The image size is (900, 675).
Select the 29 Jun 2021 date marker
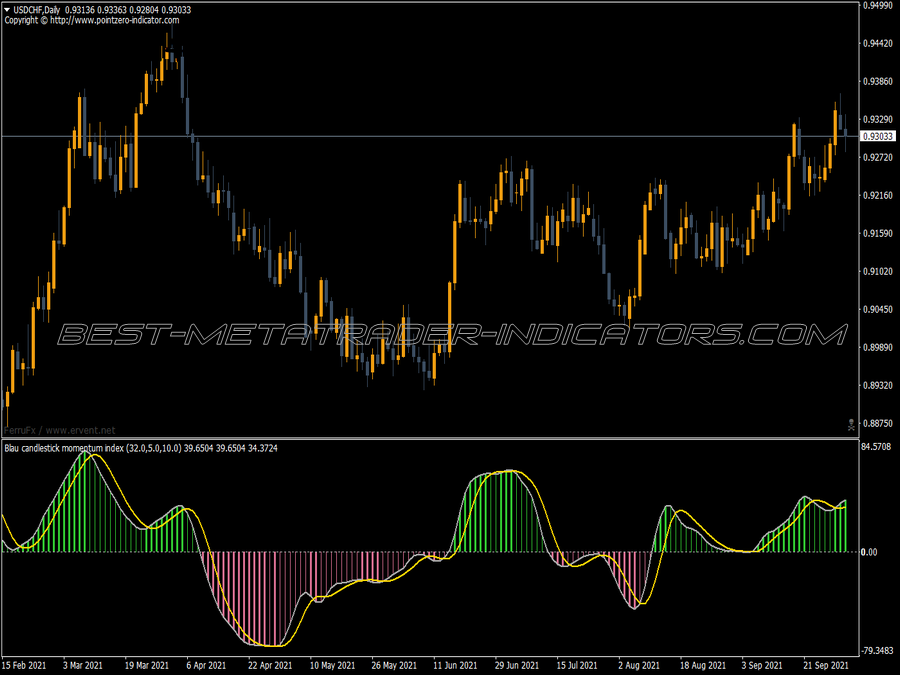coord(517,666)
